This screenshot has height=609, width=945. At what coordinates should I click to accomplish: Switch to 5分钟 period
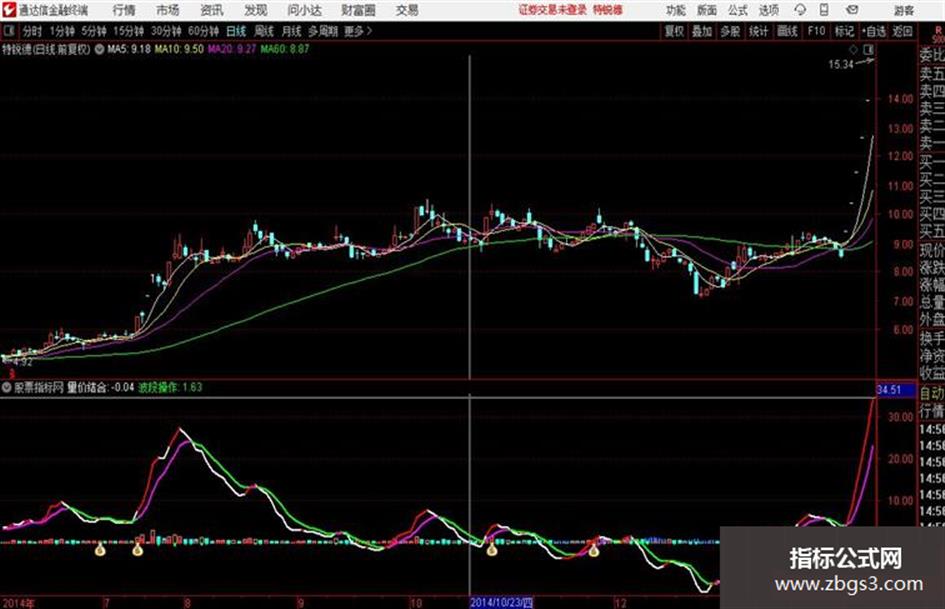click(94, 31)
